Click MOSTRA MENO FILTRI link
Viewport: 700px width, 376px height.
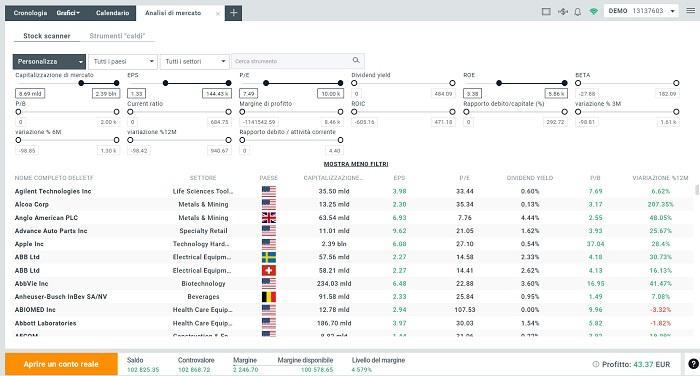coord(356,164)
